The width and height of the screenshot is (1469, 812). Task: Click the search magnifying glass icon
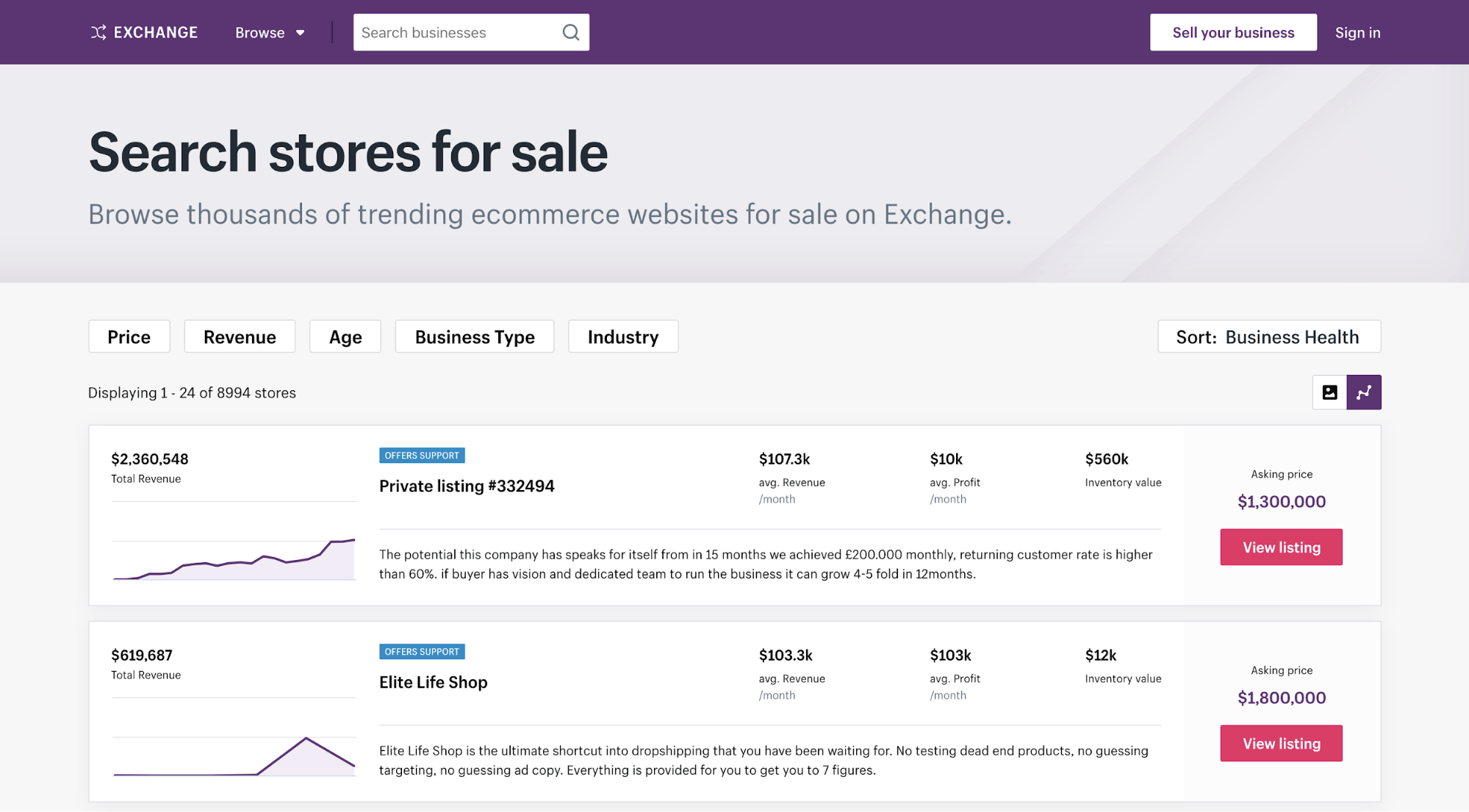[570, 32]
